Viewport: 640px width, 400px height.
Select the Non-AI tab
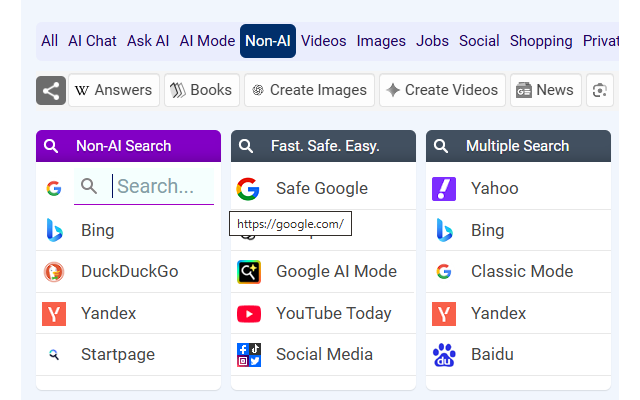pyautogui.click(x=268, y=41)
